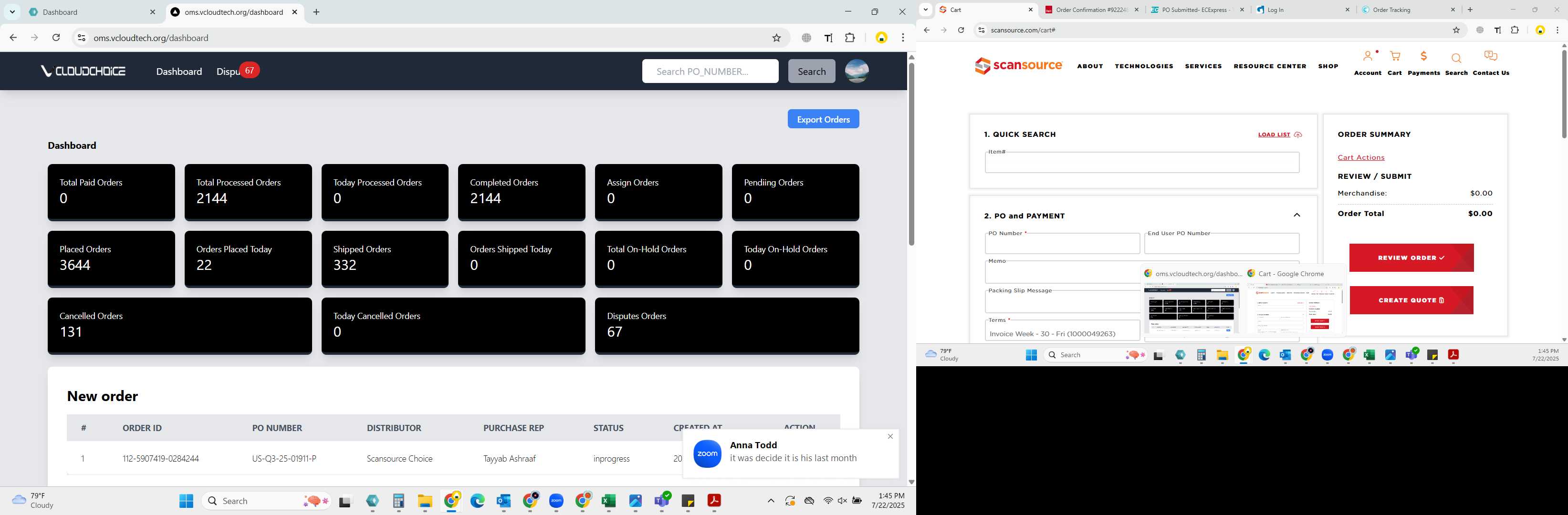Click the Export Orders button
Viewport: 1568px width, 515px height.
[x=823, y=119]
